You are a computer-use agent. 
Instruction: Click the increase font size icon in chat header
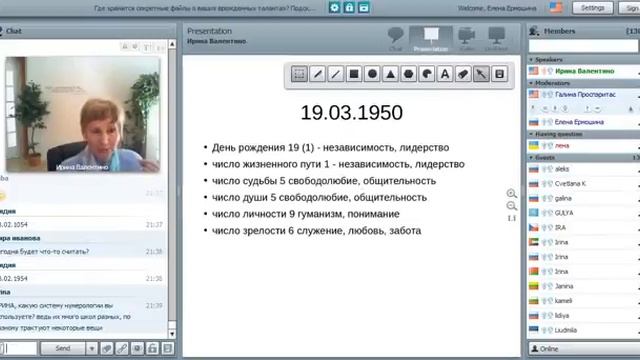point(146,48)
